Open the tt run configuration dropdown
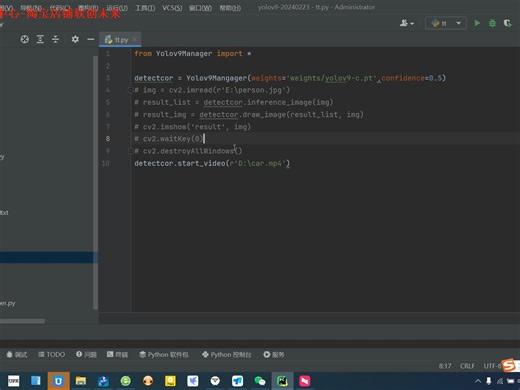 click(x=446, y=23)
